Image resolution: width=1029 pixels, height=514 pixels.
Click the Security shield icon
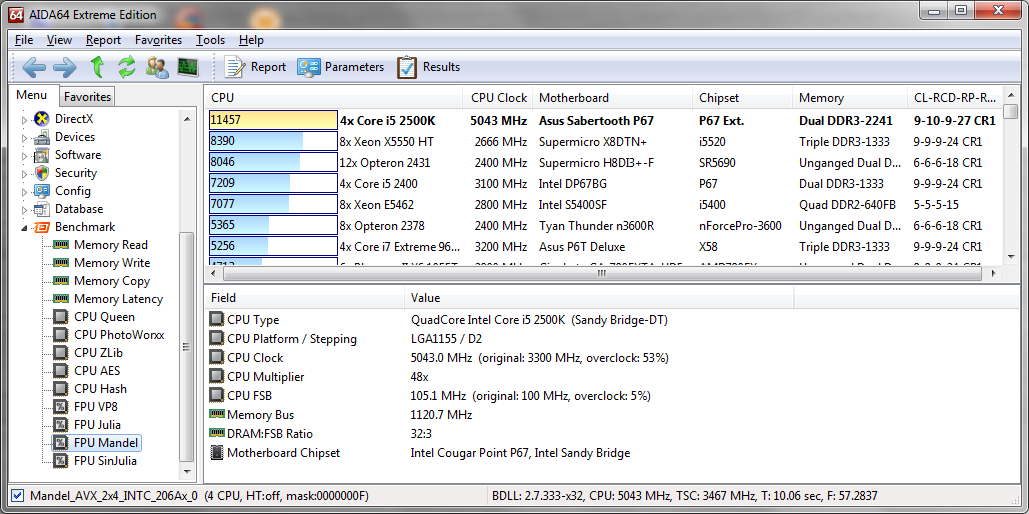point(41,173)
